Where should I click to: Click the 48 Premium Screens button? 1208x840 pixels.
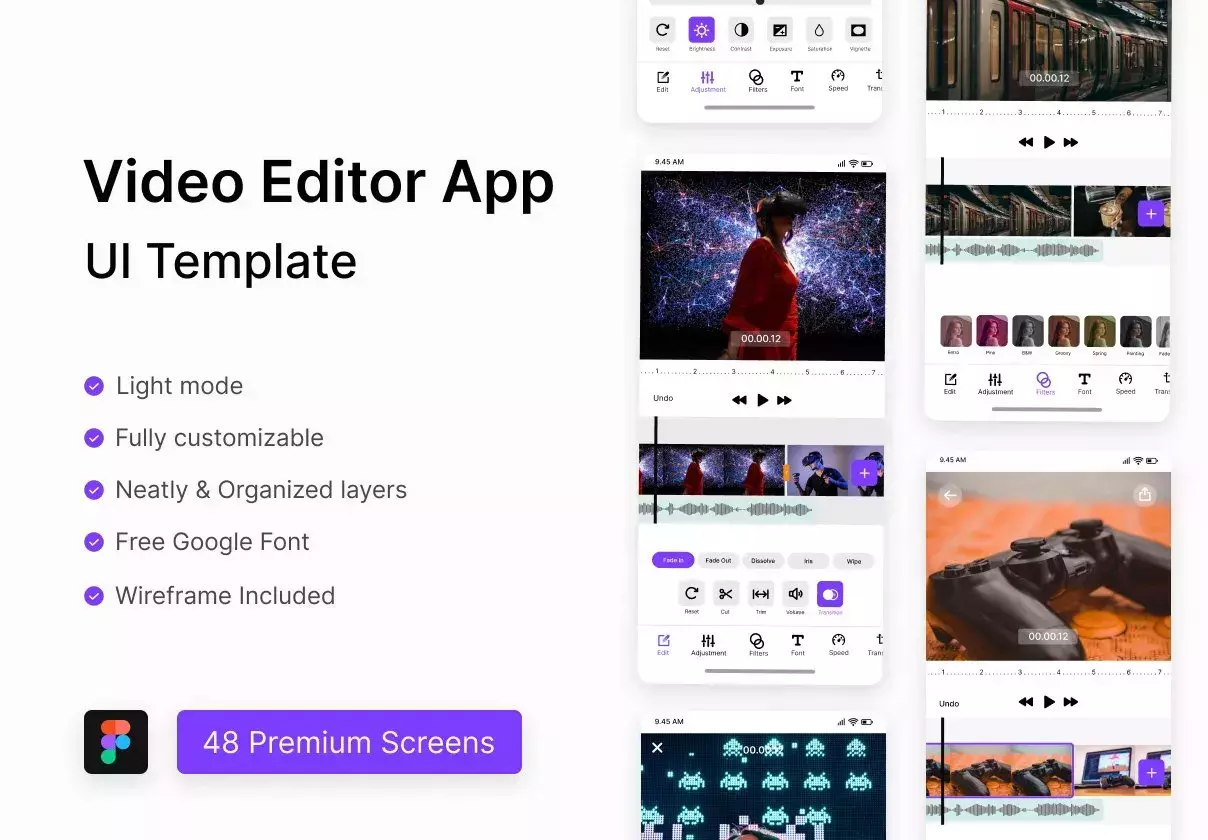[x=349, y=742]
